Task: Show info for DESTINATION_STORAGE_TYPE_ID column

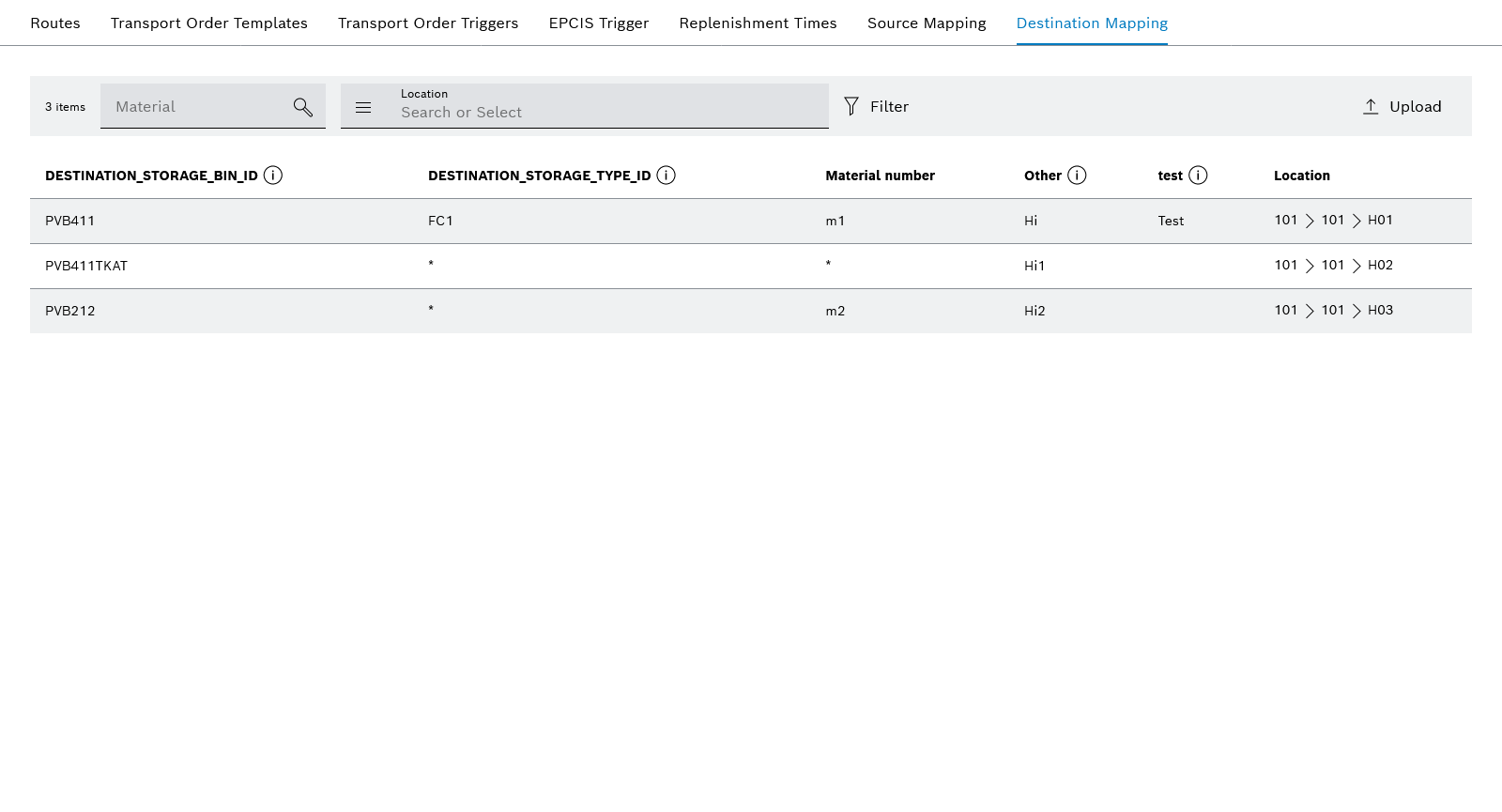Action: [667, 176]
